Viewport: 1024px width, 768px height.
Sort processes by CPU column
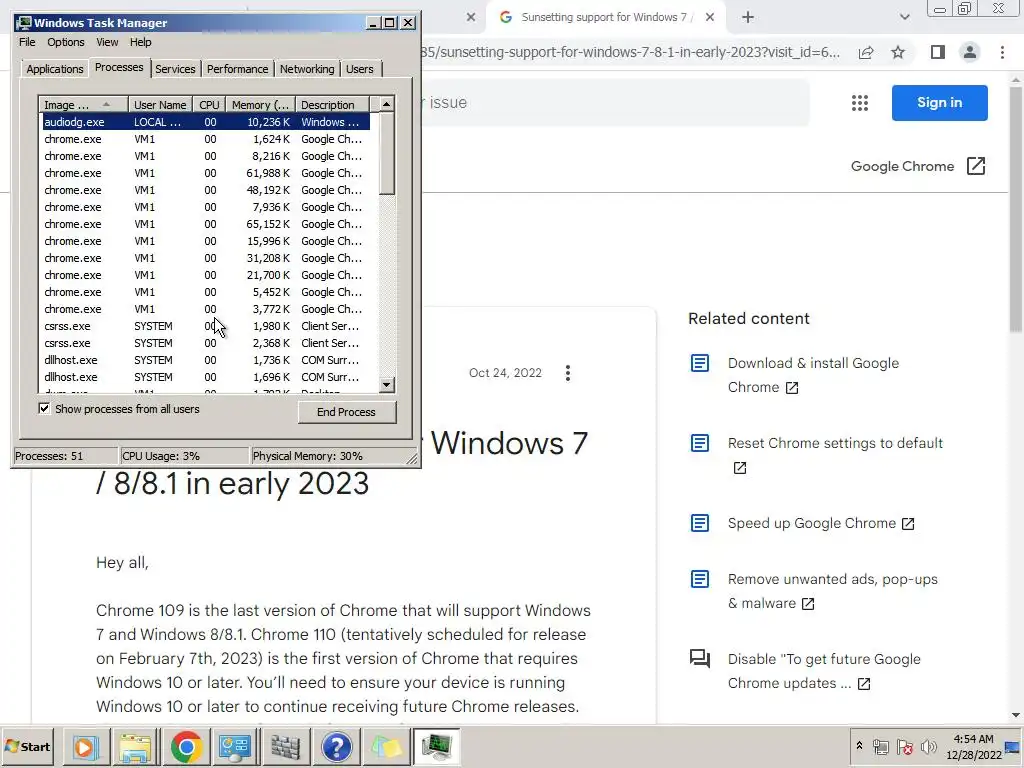209,104
